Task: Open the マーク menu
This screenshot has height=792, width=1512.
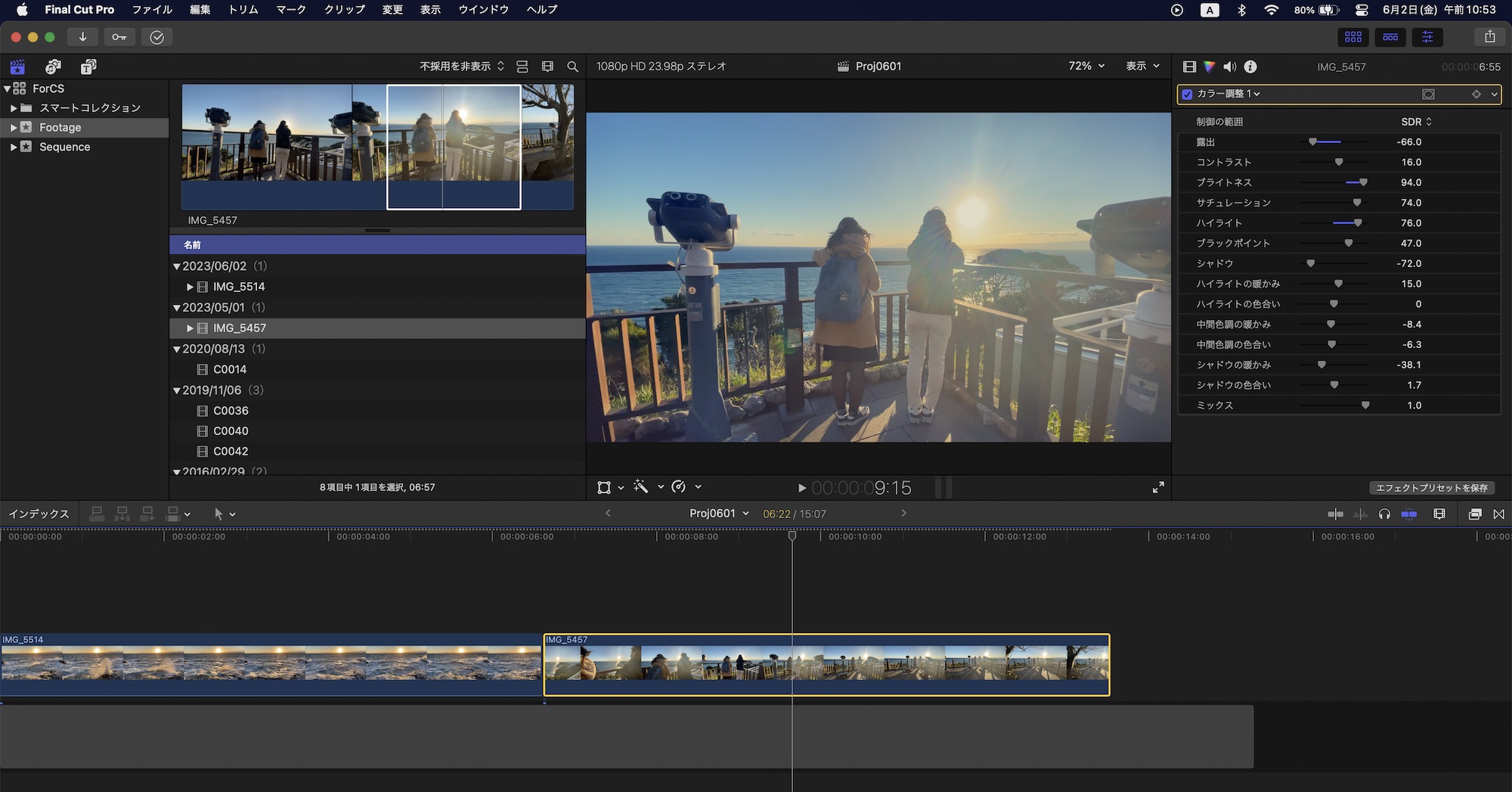Action: 291,10
